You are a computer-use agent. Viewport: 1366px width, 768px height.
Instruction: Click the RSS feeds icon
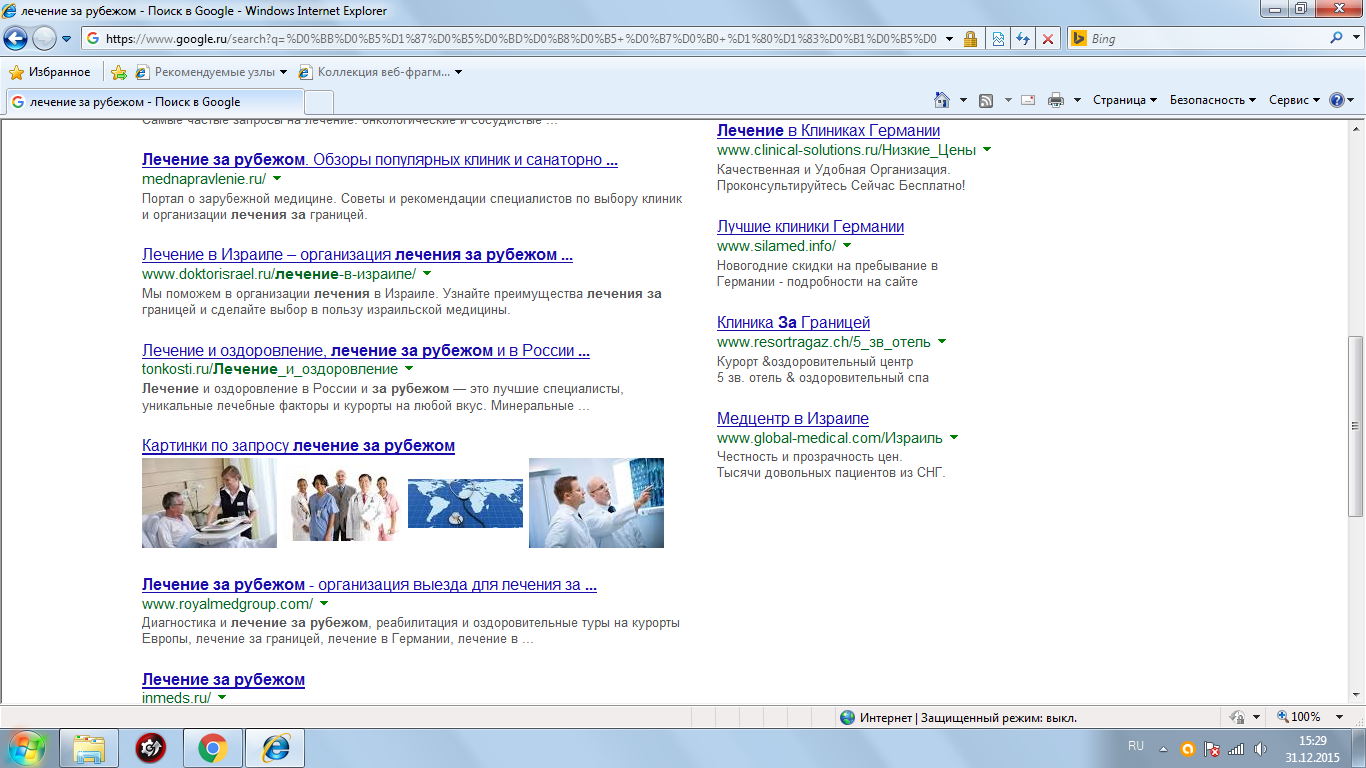(986, 100)
